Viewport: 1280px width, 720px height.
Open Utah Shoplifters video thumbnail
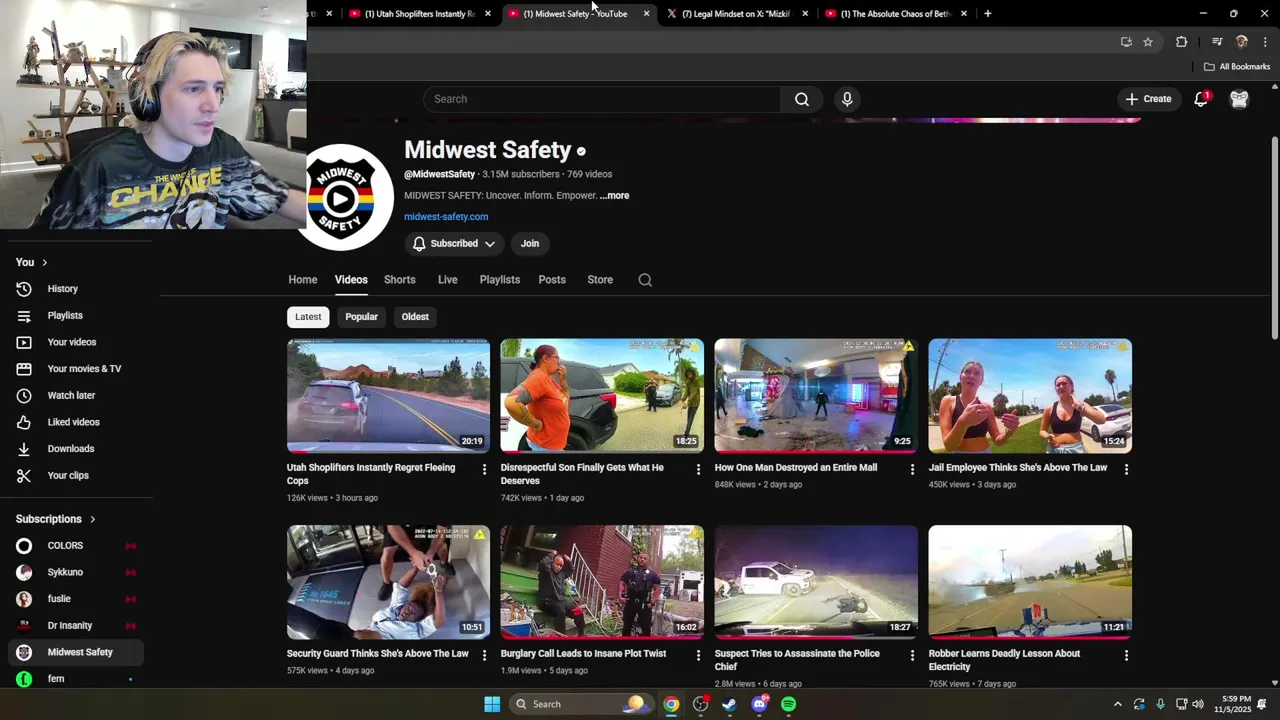click(x=388, y=396)
